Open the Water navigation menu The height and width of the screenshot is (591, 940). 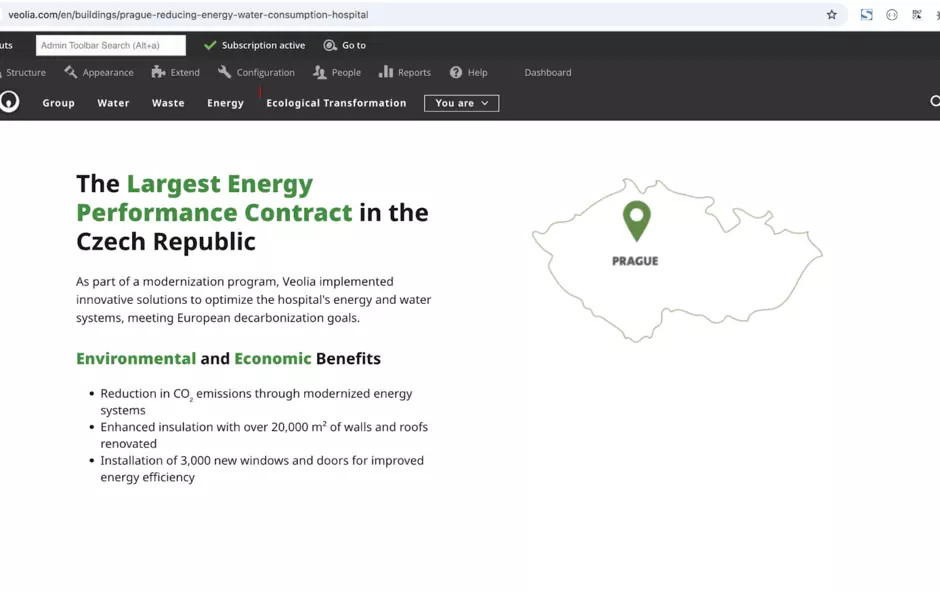[x=113, y=103]
